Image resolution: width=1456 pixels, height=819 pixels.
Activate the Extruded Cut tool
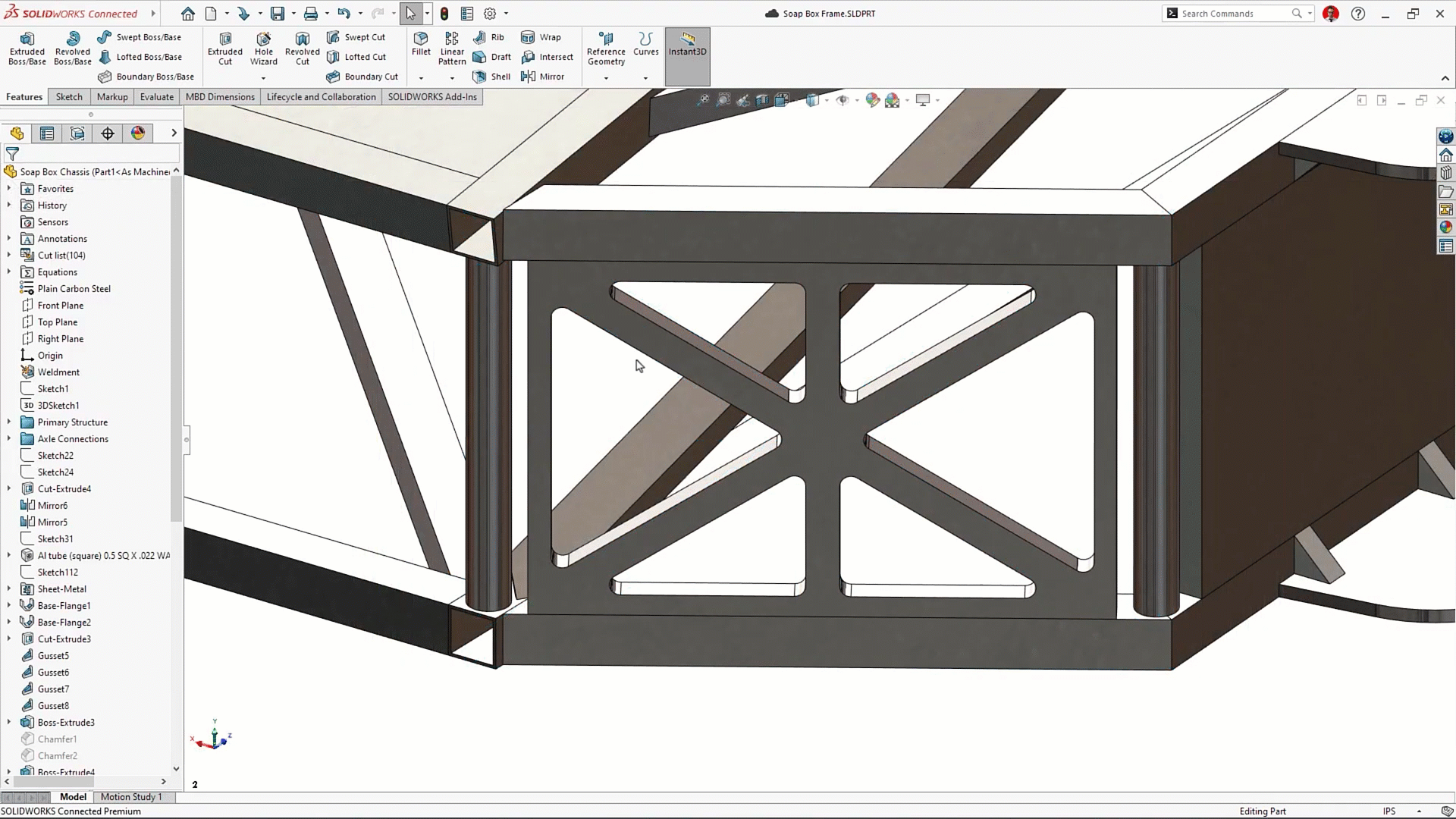(x=225, y=49)
